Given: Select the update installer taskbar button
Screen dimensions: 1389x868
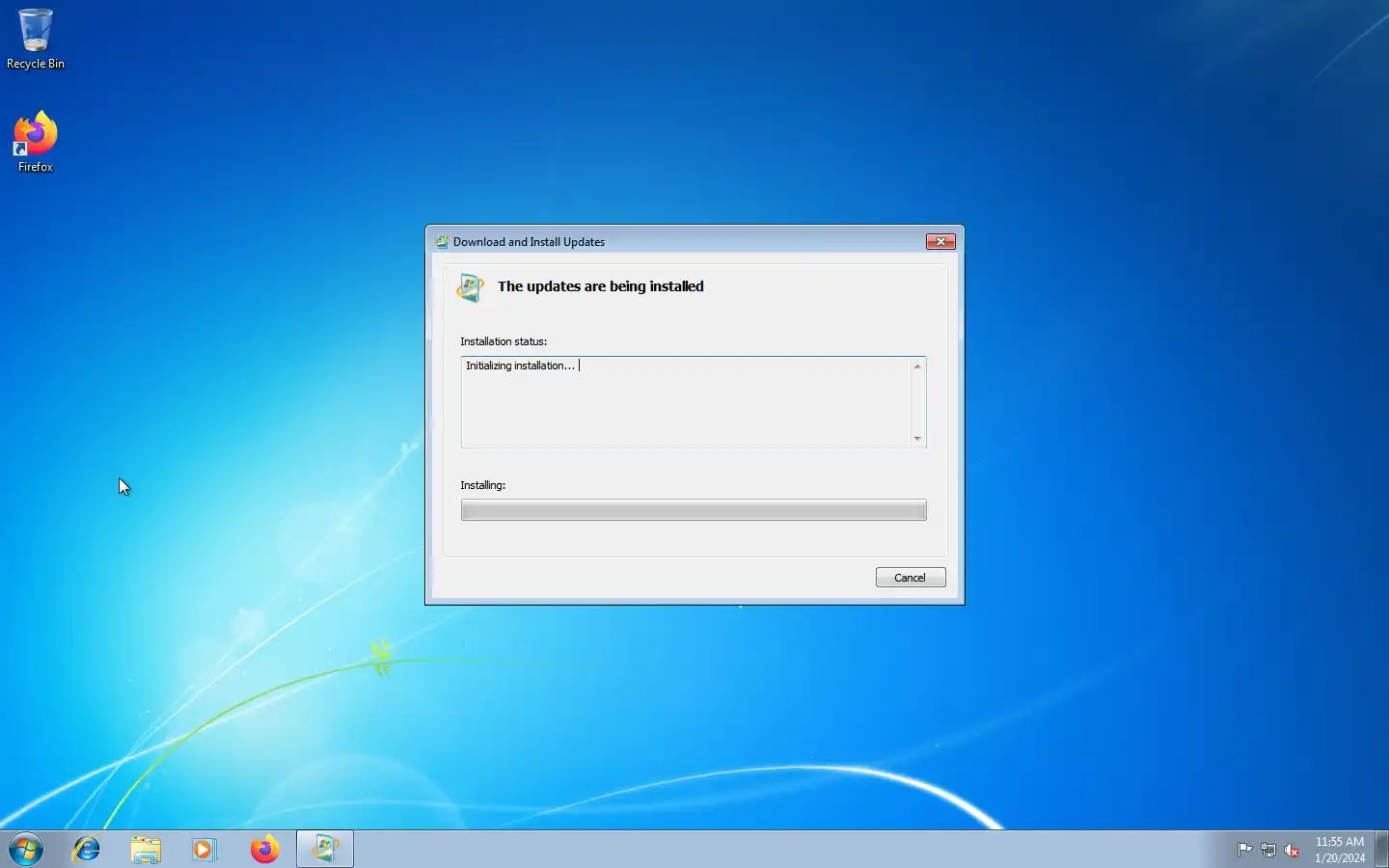Looking at the screenshot, I should pos(324,850).
